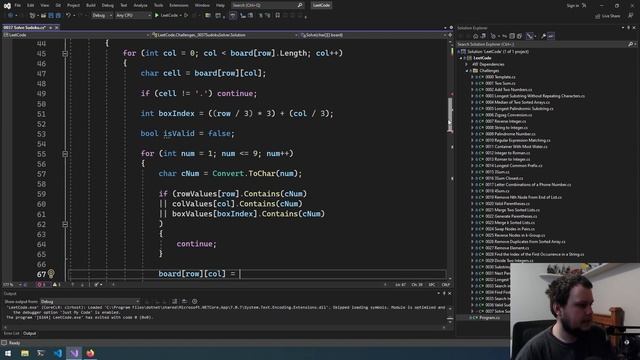Toggle Preview Selected Items in Solution Explorer

pyautogui.click(x=551, y=36)
